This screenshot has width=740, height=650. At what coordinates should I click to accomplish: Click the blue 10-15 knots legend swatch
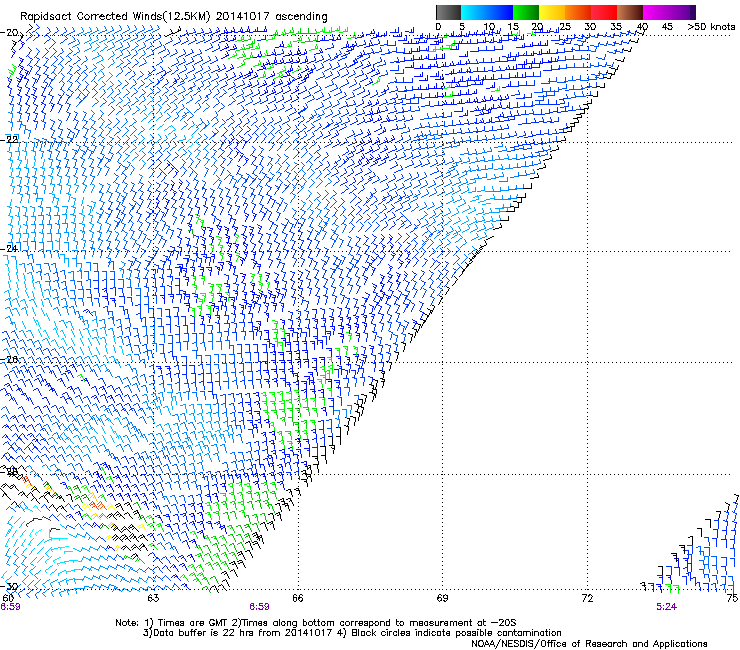[x=500, y=12]
